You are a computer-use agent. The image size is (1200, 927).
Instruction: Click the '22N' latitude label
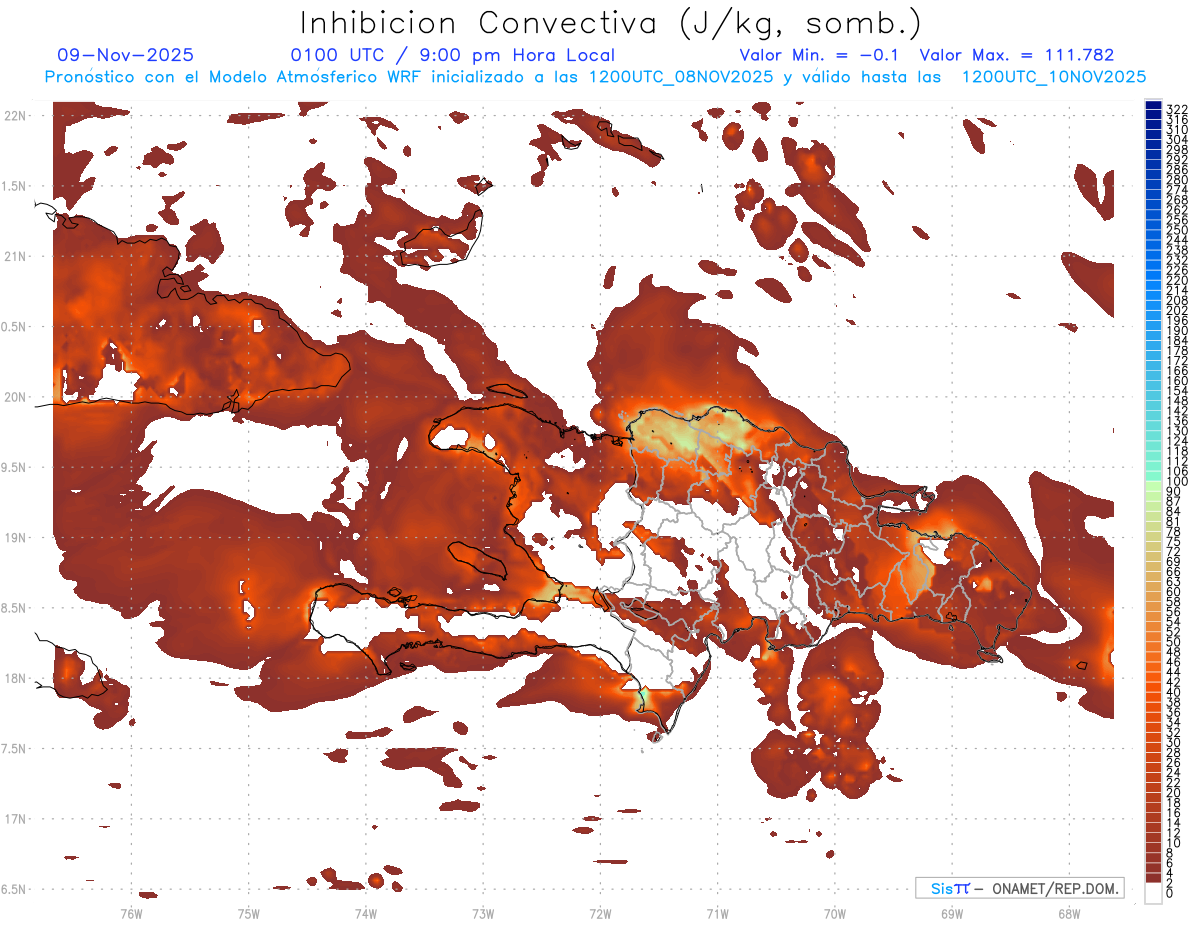15,116
